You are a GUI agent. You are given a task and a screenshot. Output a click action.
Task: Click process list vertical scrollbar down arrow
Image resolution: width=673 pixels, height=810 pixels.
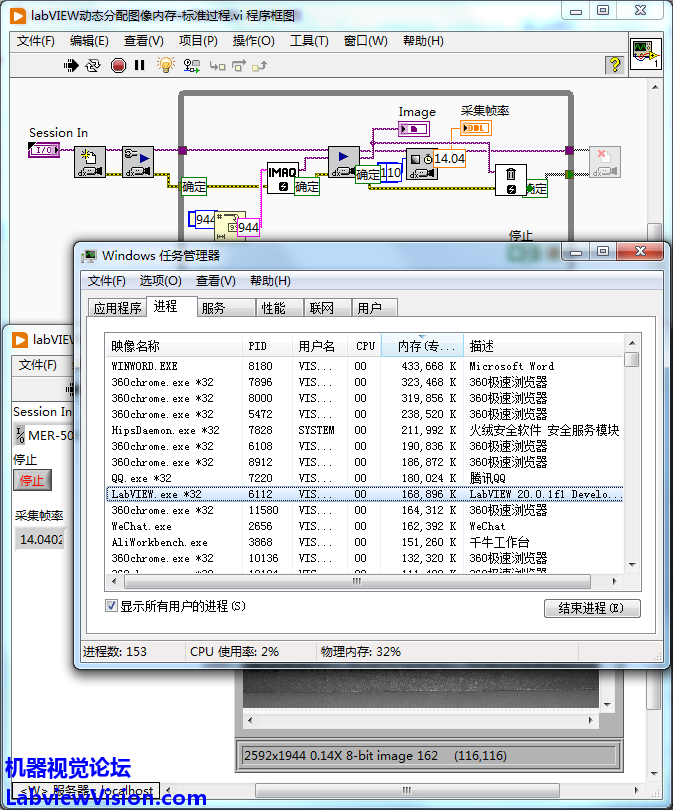[x=632, y=565]
